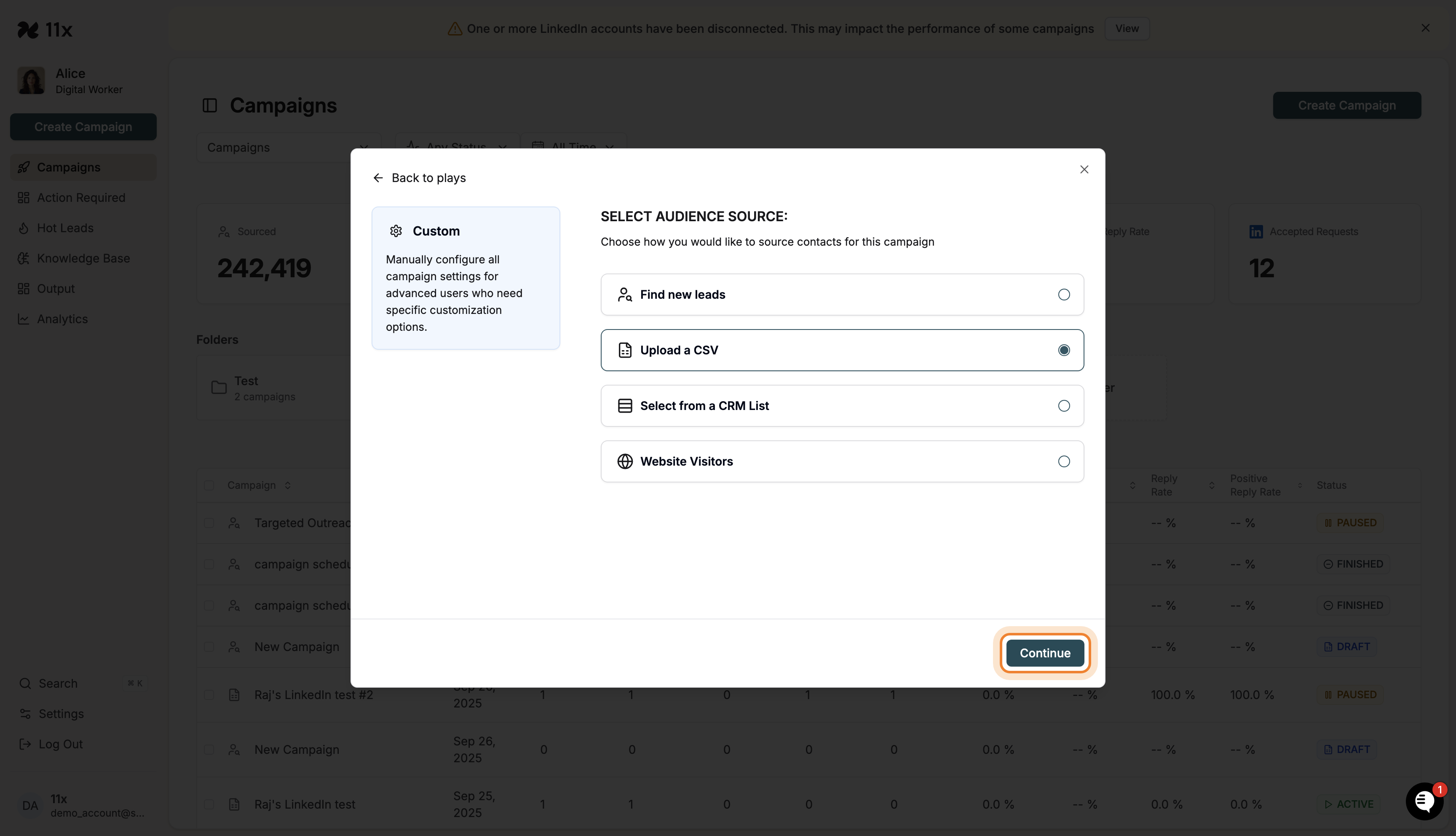The height and width of the screenshot is (836, 1456).
Task: Click the 11x logo
Action: point(45,29)
